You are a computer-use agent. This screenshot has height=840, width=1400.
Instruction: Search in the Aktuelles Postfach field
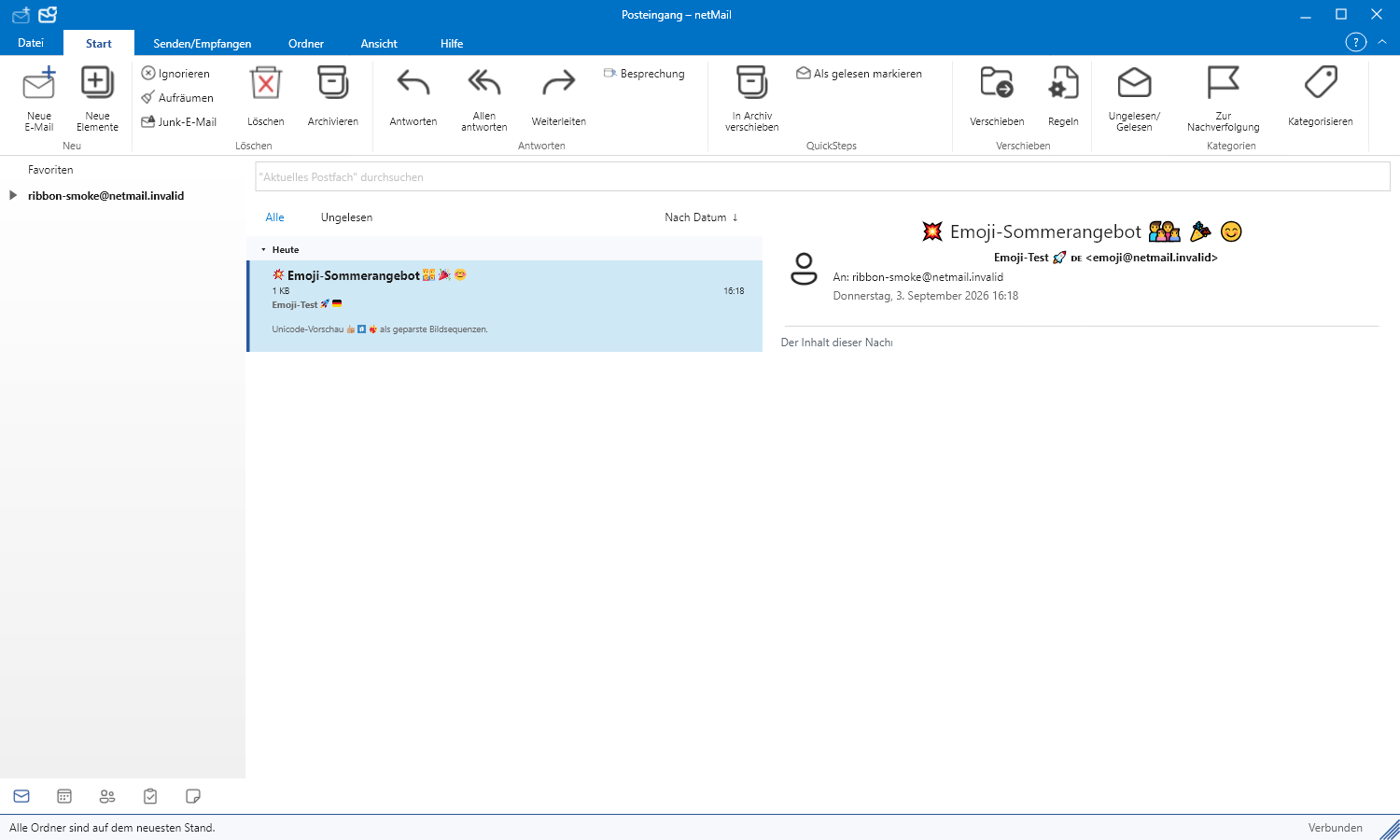(822, 176)
